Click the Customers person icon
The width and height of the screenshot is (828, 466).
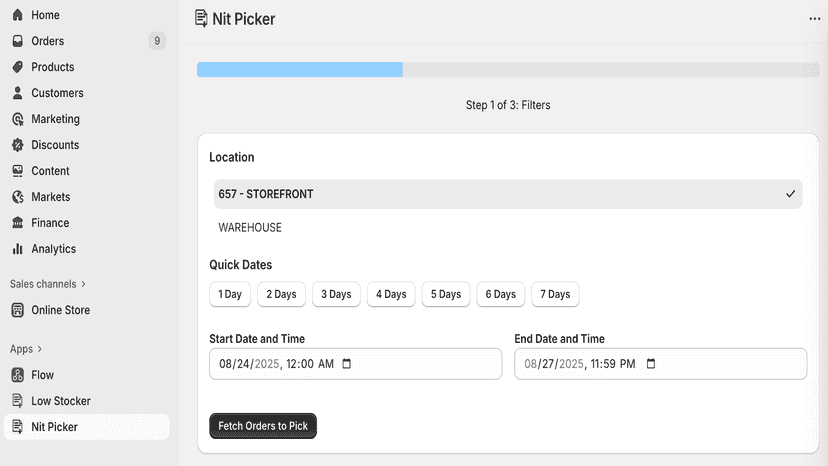[17, 92]
